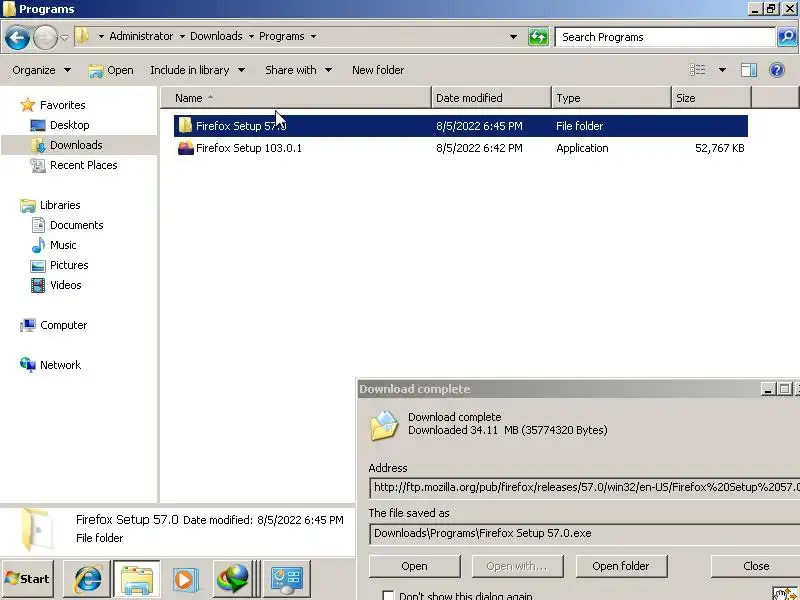Toggle the preview pane icon
The height and width of the screenshot is (600, 800).
click(748, 70)
